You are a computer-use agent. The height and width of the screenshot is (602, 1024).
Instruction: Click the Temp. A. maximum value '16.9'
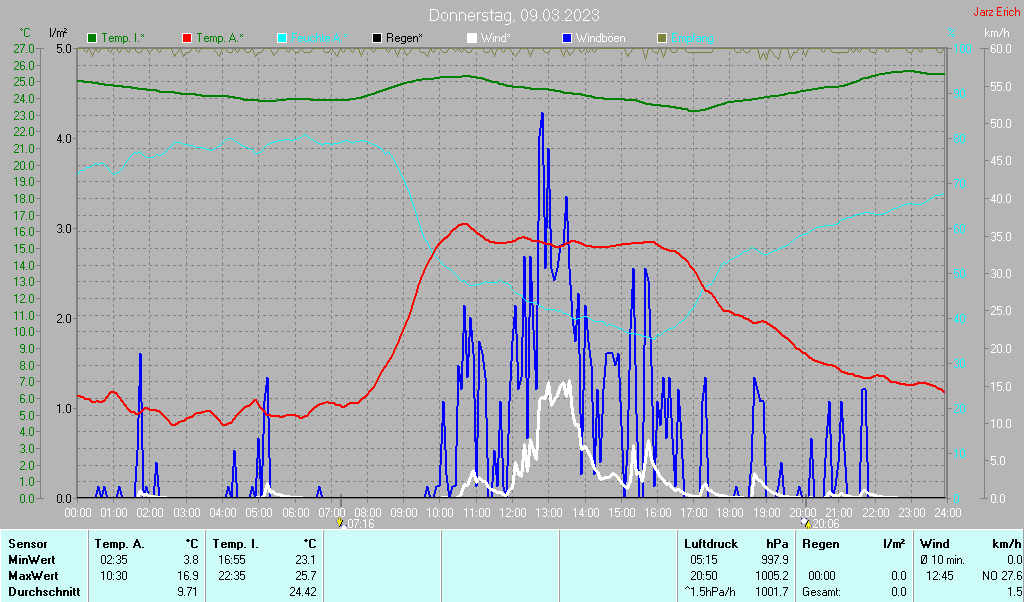pos(188,577)
